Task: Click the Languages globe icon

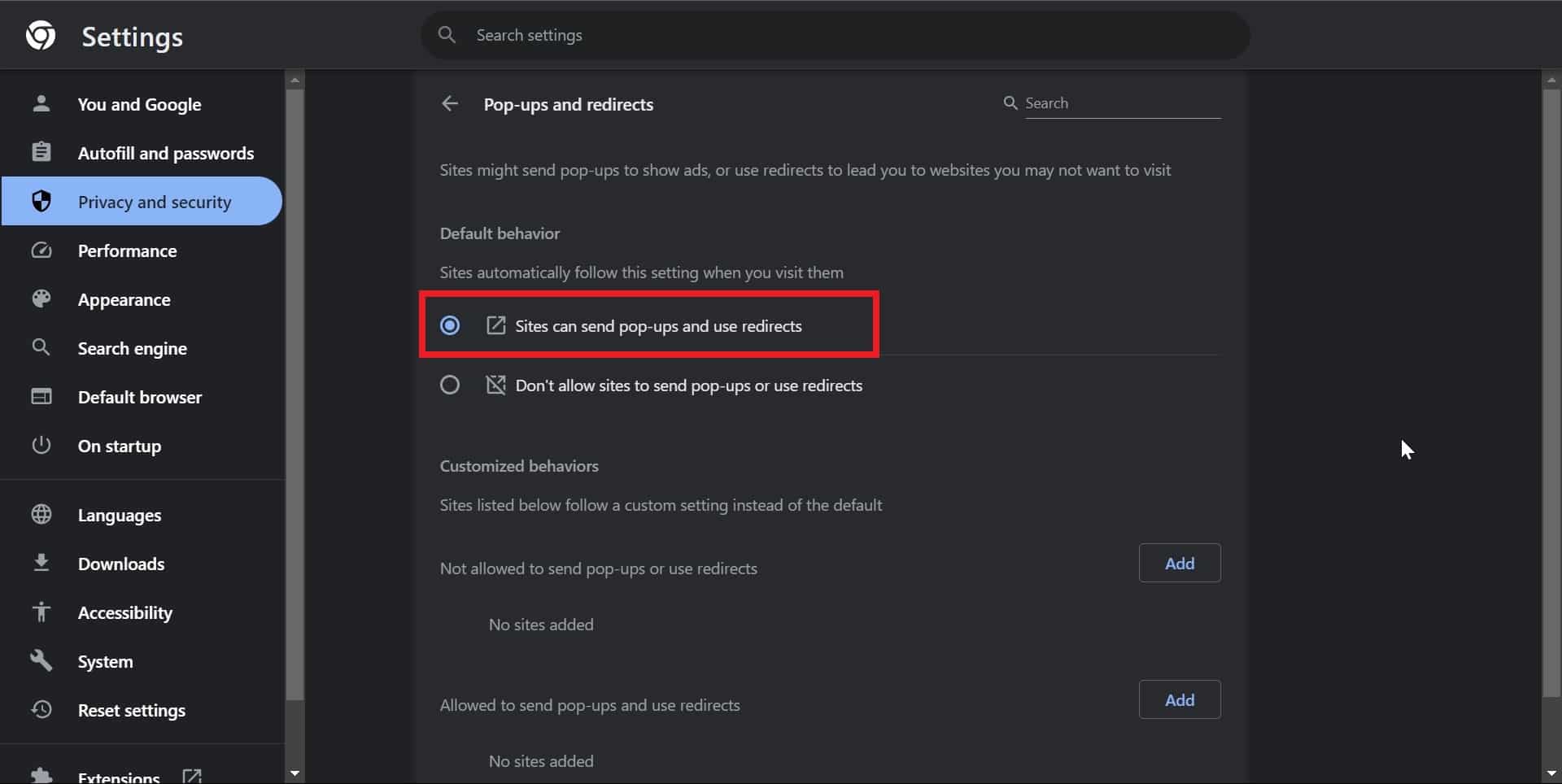Action: tap(41, 515)
